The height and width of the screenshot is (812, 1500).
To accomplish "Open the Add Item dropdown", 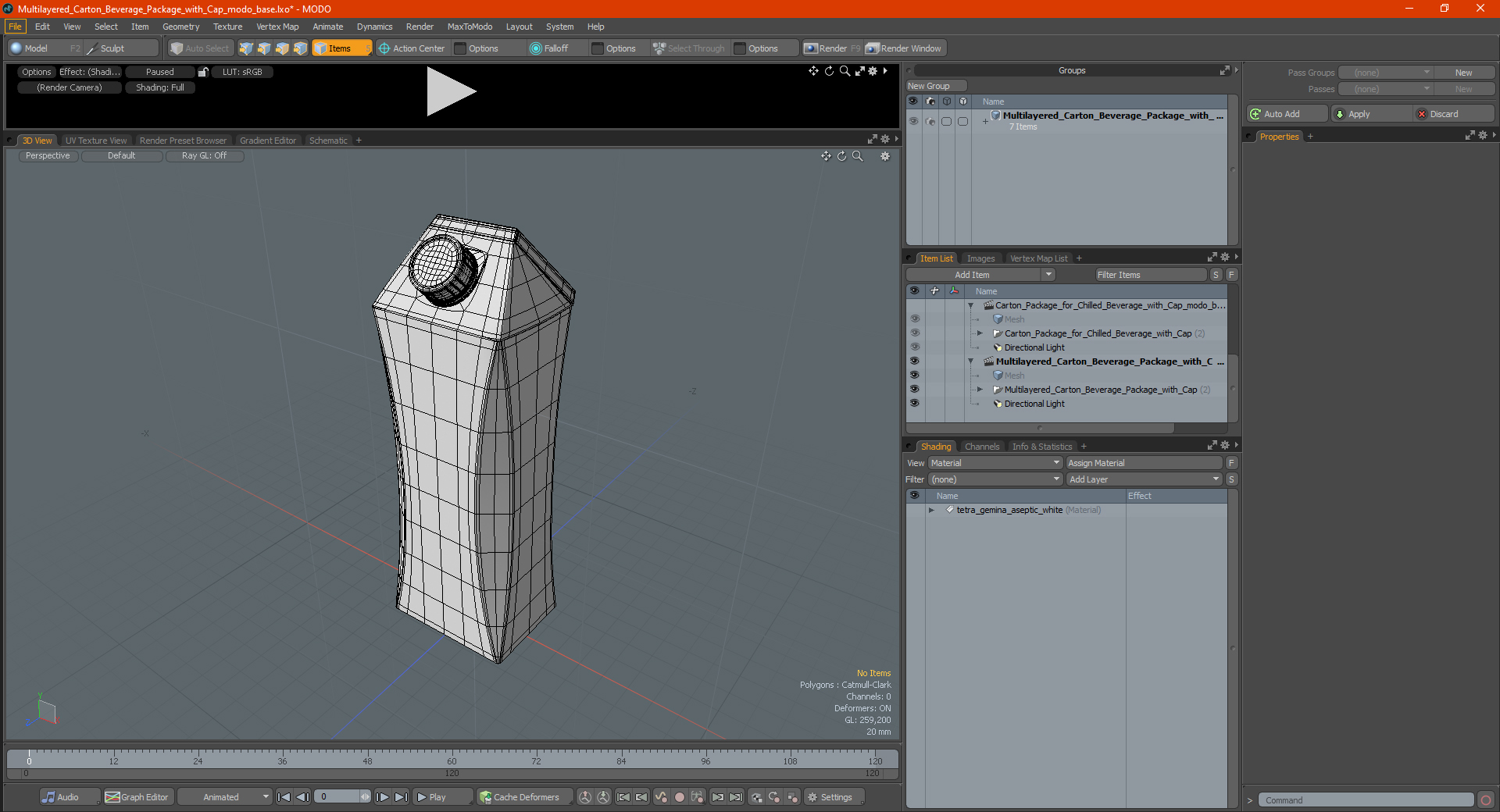I will click(x=981, y=275).
